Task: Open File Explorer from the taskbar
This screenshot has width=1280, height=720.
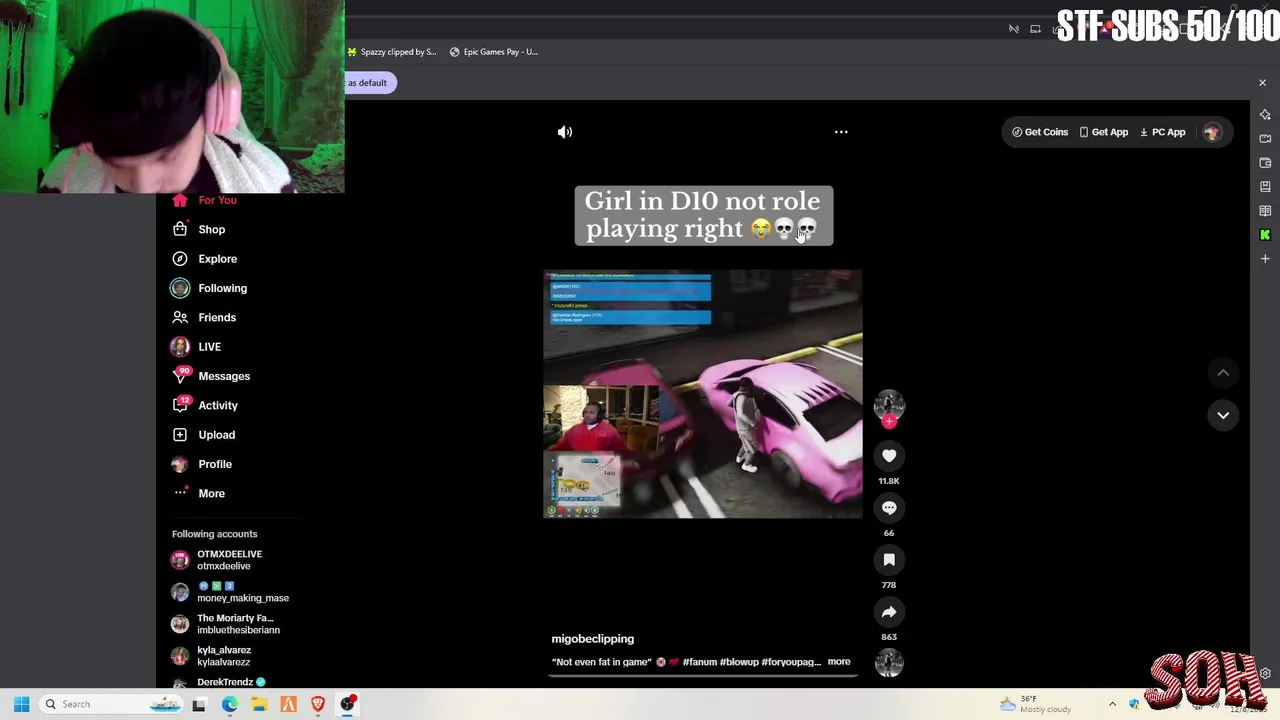Action: (259, 704)
